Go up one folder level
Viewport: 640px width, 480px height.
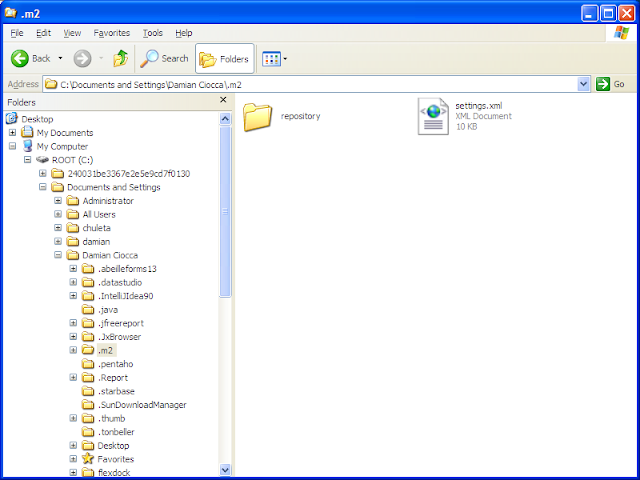pyautogui.click(x=120, y=59)
